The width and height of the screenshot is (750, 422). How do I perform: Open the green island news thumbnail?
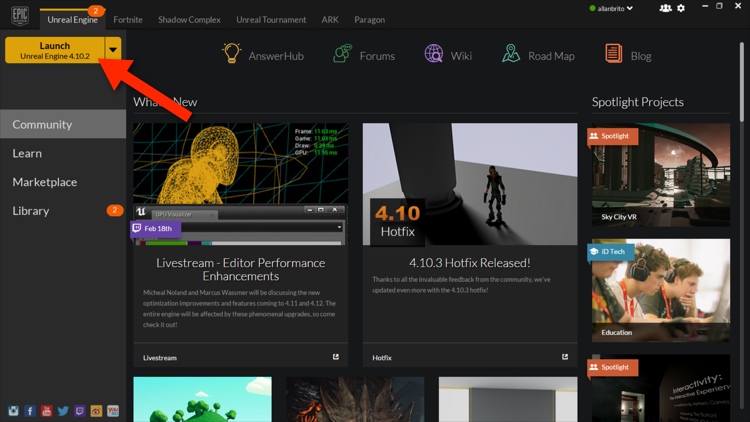(x=202, y=399)
